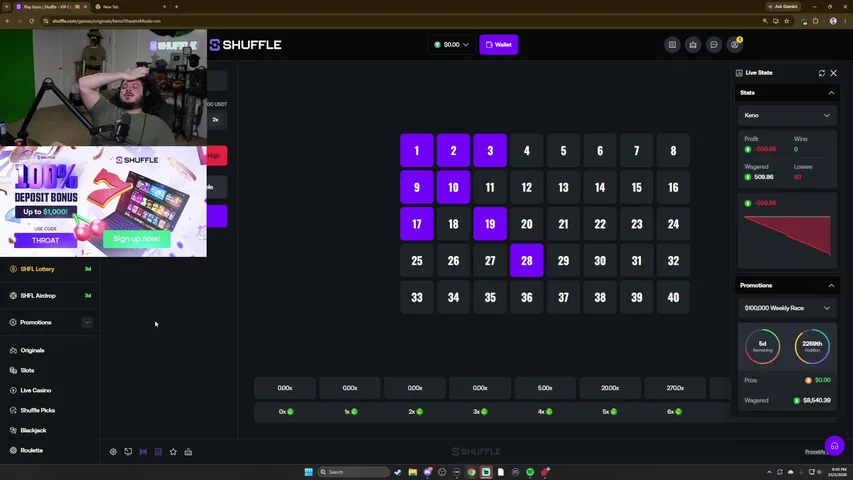Image resolution: width=853 pixels, height=480 pixels.
Task: Click the streamer webcam overlay
Action: click(103, 87)
